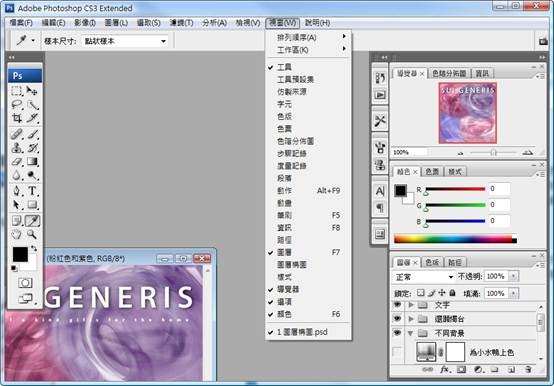Open the eyedropper tool preset picker arrow
Image resolution: width=554 pixels, height=386 pixels.
(x=33, y=41)
